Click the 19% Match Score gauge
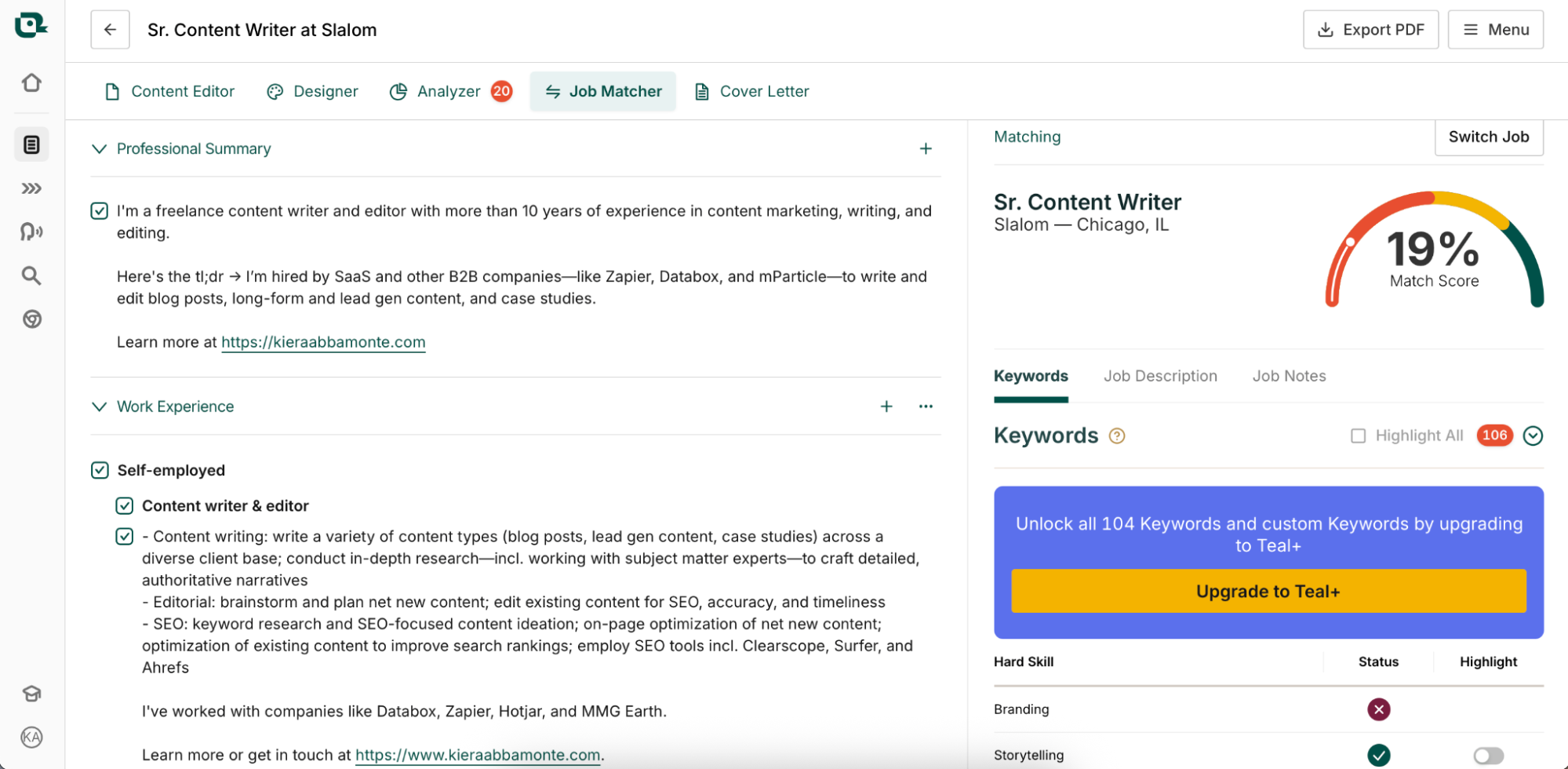 (1434, 250)
